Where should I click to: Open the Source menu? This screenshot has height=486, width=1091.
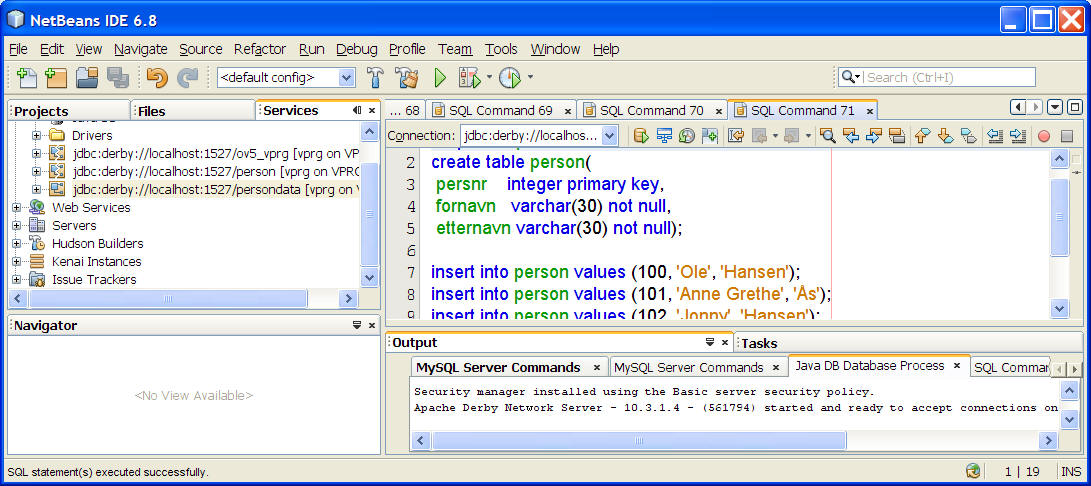coord(200,49)
